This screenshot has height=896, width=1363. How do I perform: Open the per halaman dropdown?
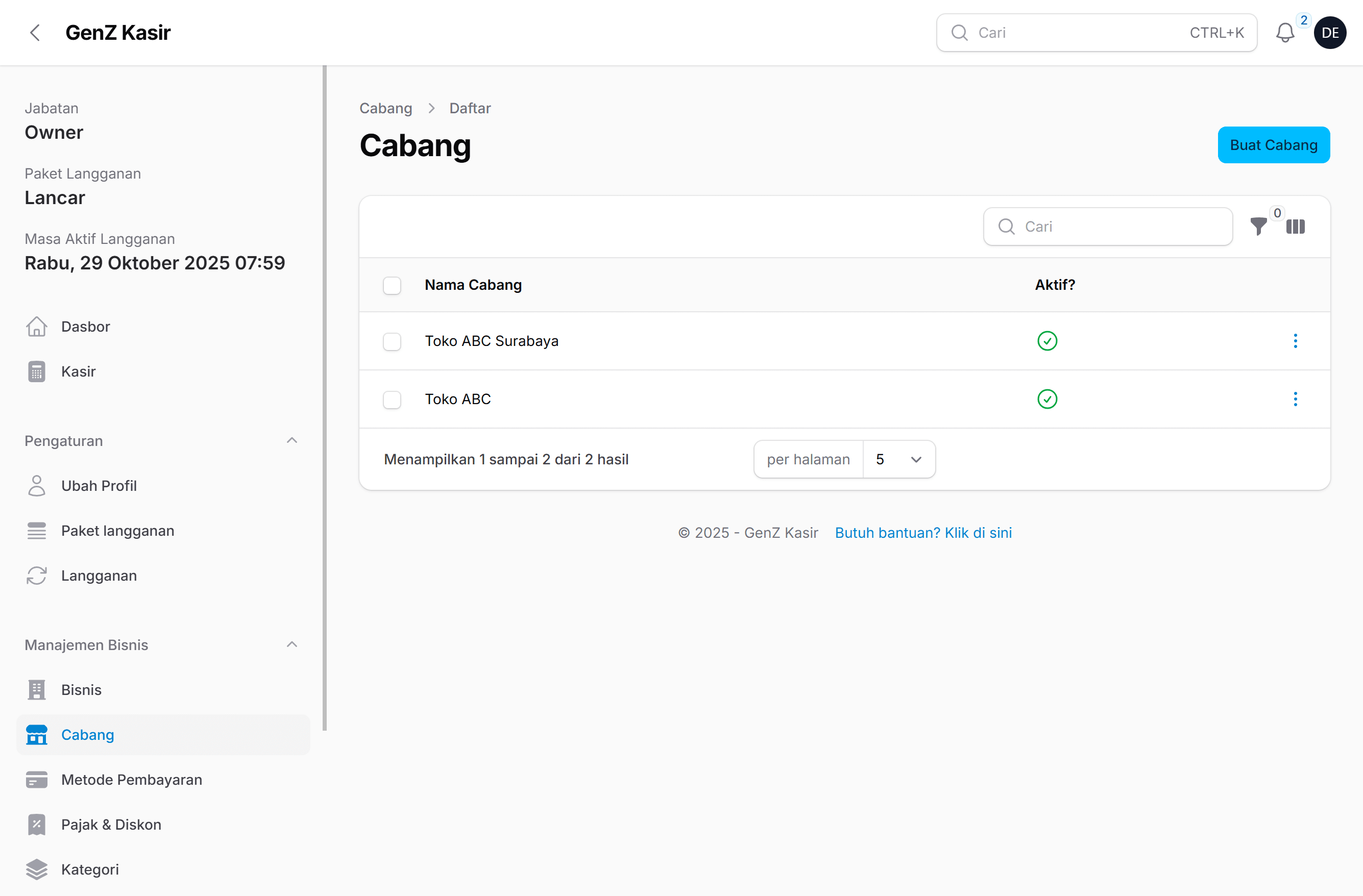pos(898,459)
